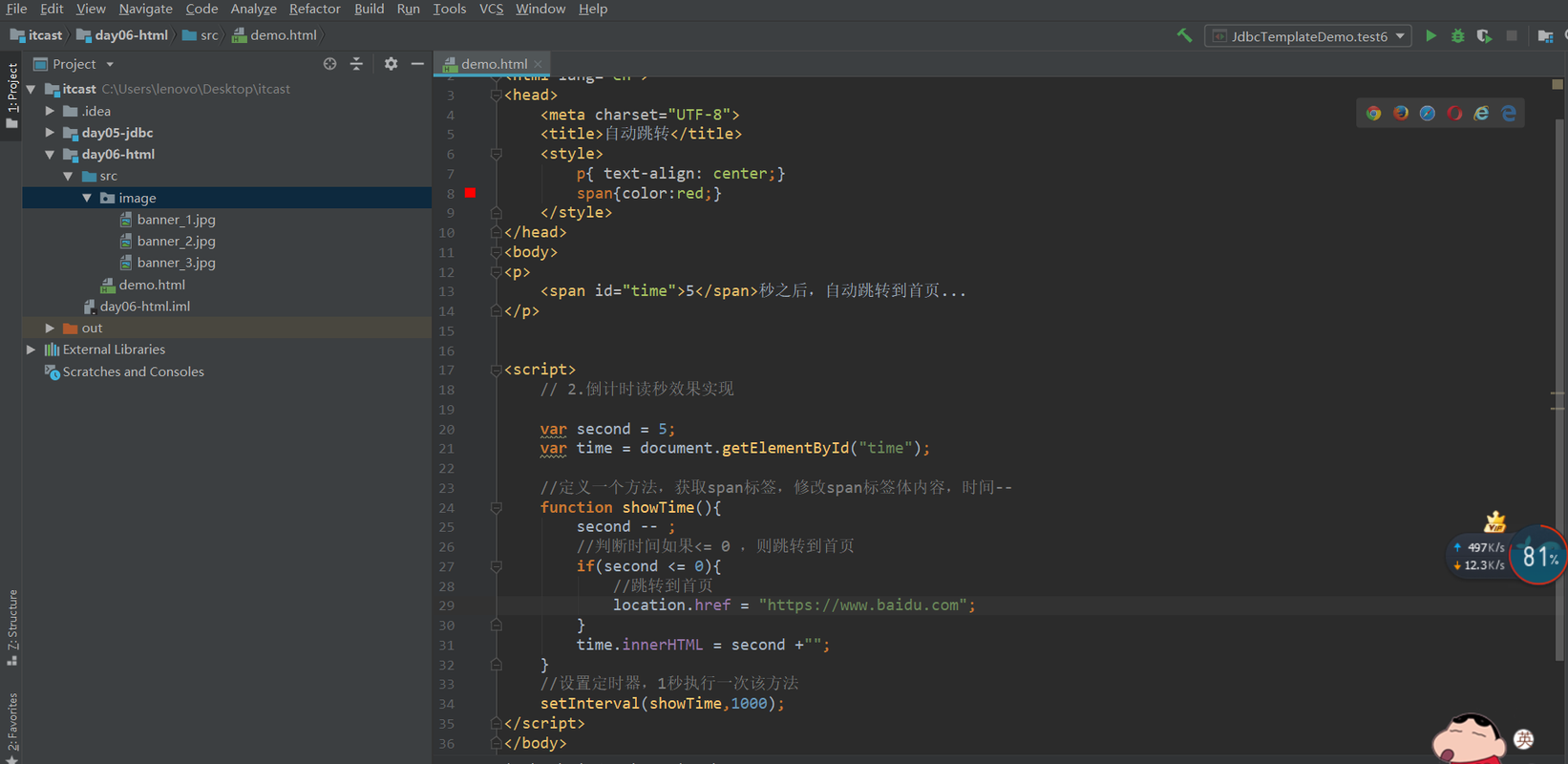Open the Build menu

[369, 9]
